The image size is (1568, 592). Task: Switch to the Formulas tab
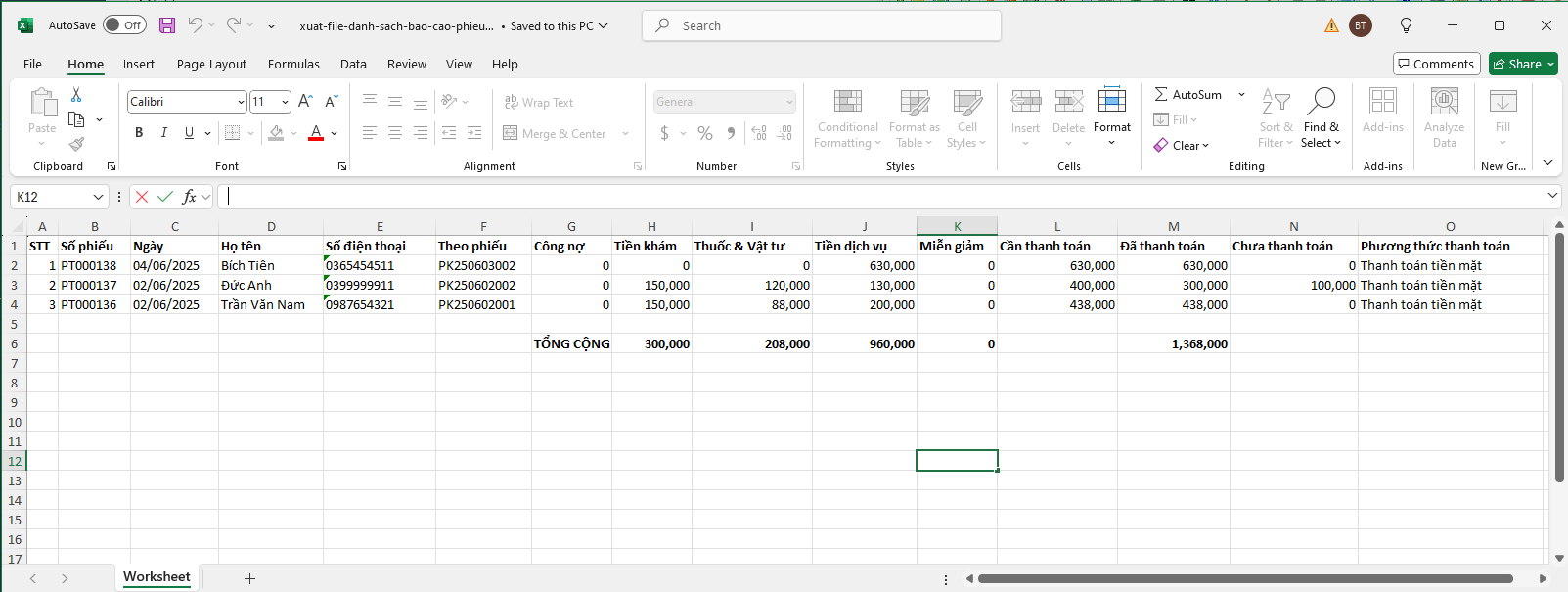click(x=293, y=64)
